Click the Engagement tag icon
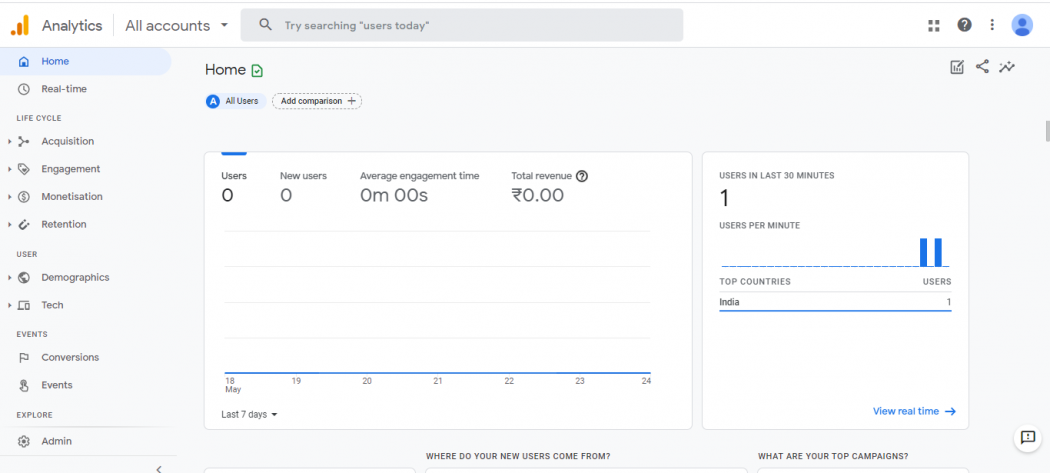Screen dimensions: 1050x473 tap(24, 169)
